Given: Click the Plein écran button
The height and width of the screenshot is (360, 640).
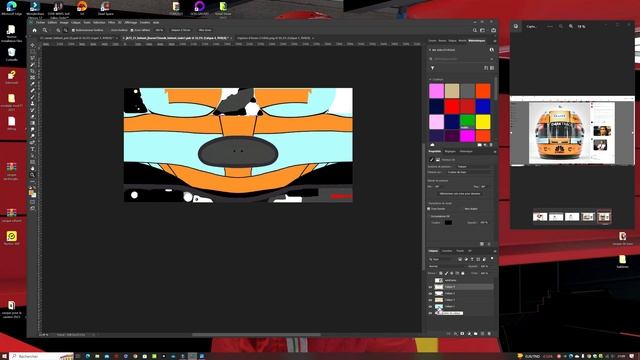Looking at the screenshot, I should (x=205, y=30).
